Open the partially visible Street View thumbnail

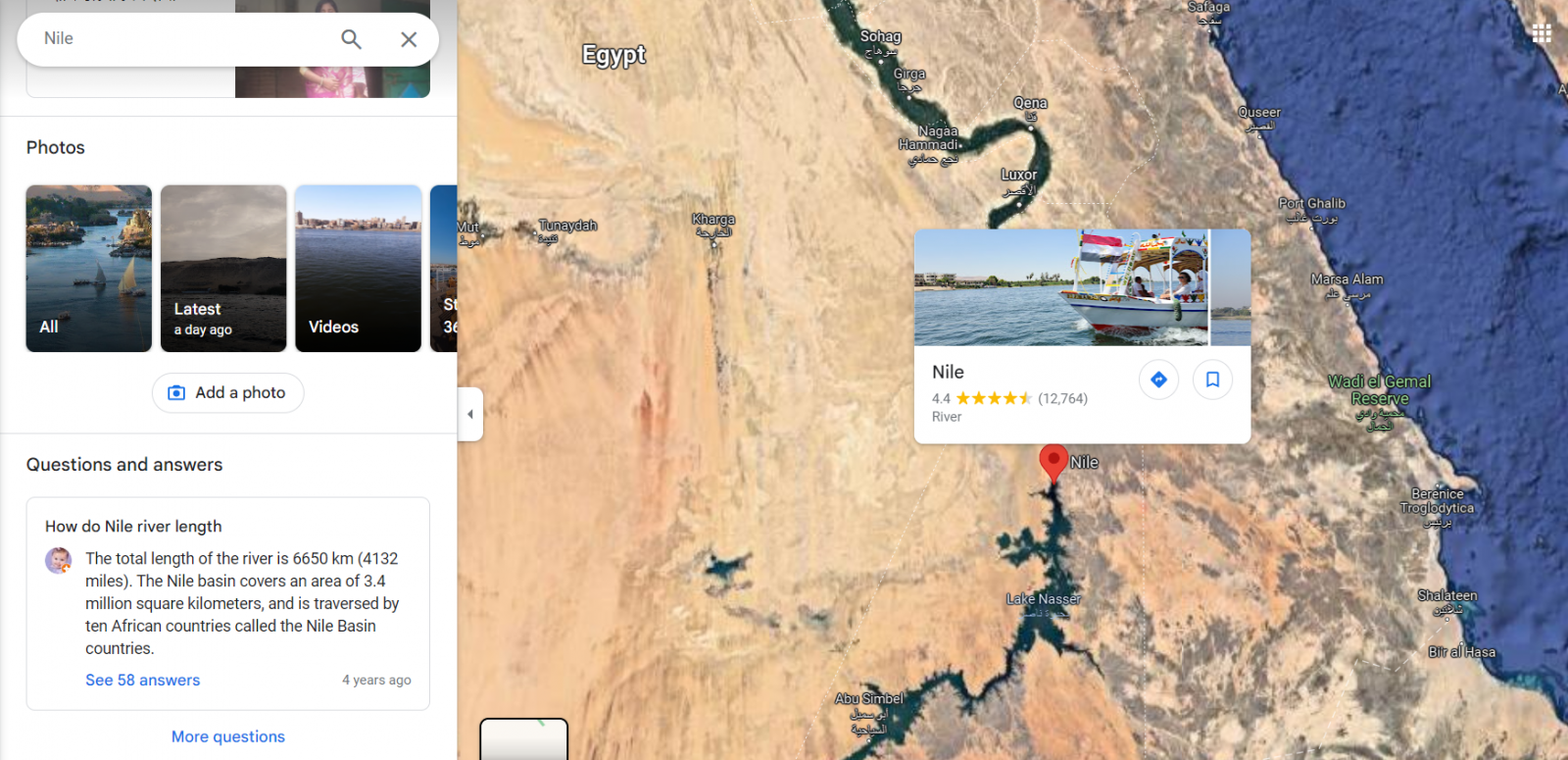tap(444, 269)
